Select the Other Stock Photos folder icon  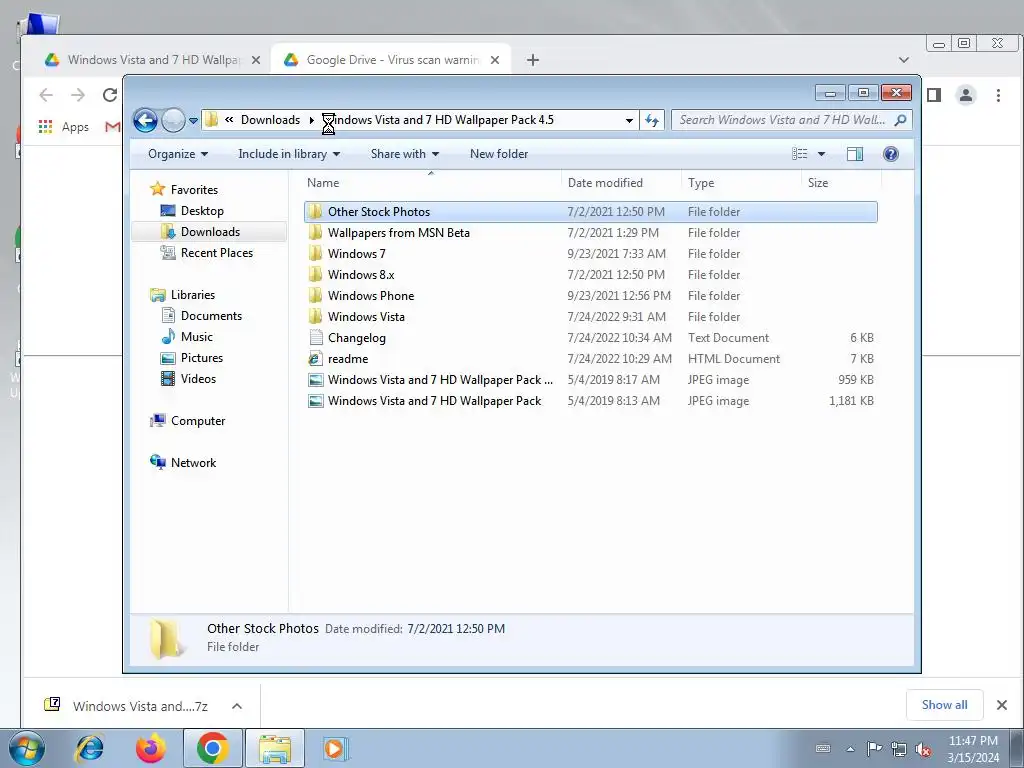(x=315, y=212)
